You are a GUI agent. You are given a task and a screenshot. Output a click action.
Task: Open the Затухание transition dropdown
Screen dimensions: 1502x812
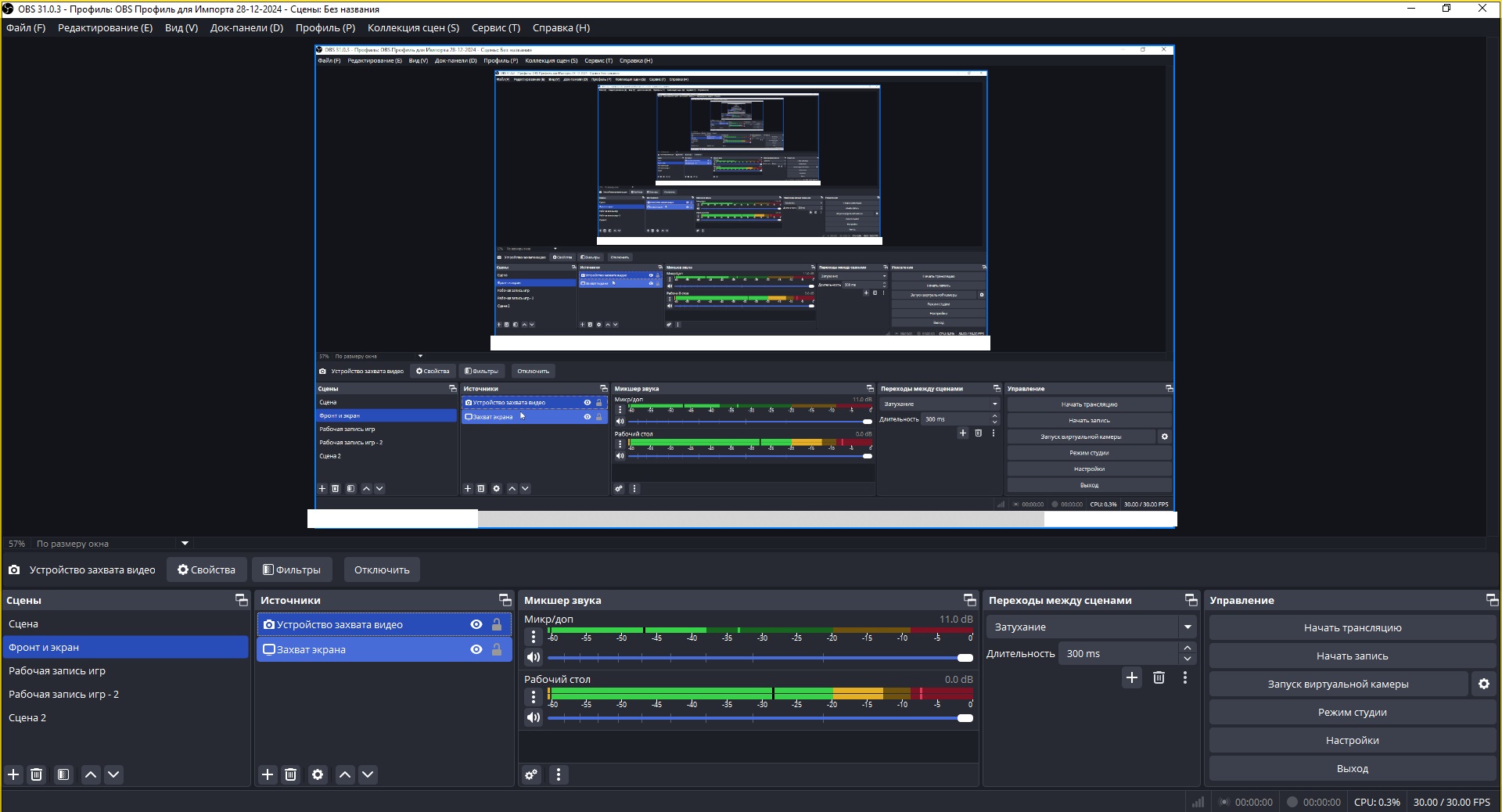pos(1091,627)
